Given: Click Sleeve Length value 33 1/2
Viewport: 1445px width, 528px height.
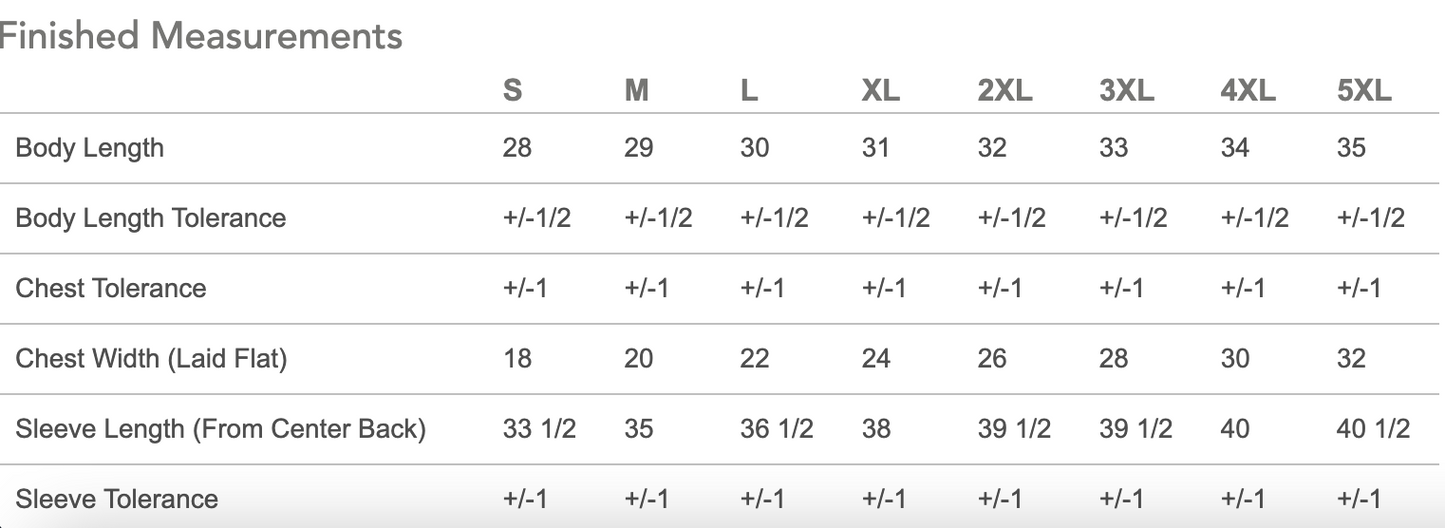Looking at the screenshot, I should [539, 429].
